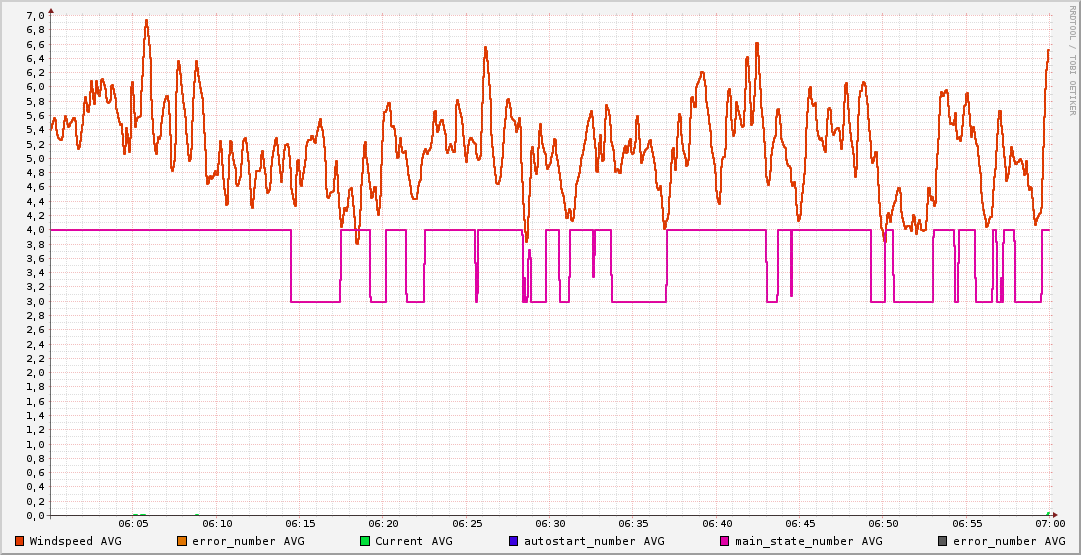Click the magenta main_state_number legend swatch
Image resolution: width=1081 pixels, height=555 pixels.
tap(725, 541)
